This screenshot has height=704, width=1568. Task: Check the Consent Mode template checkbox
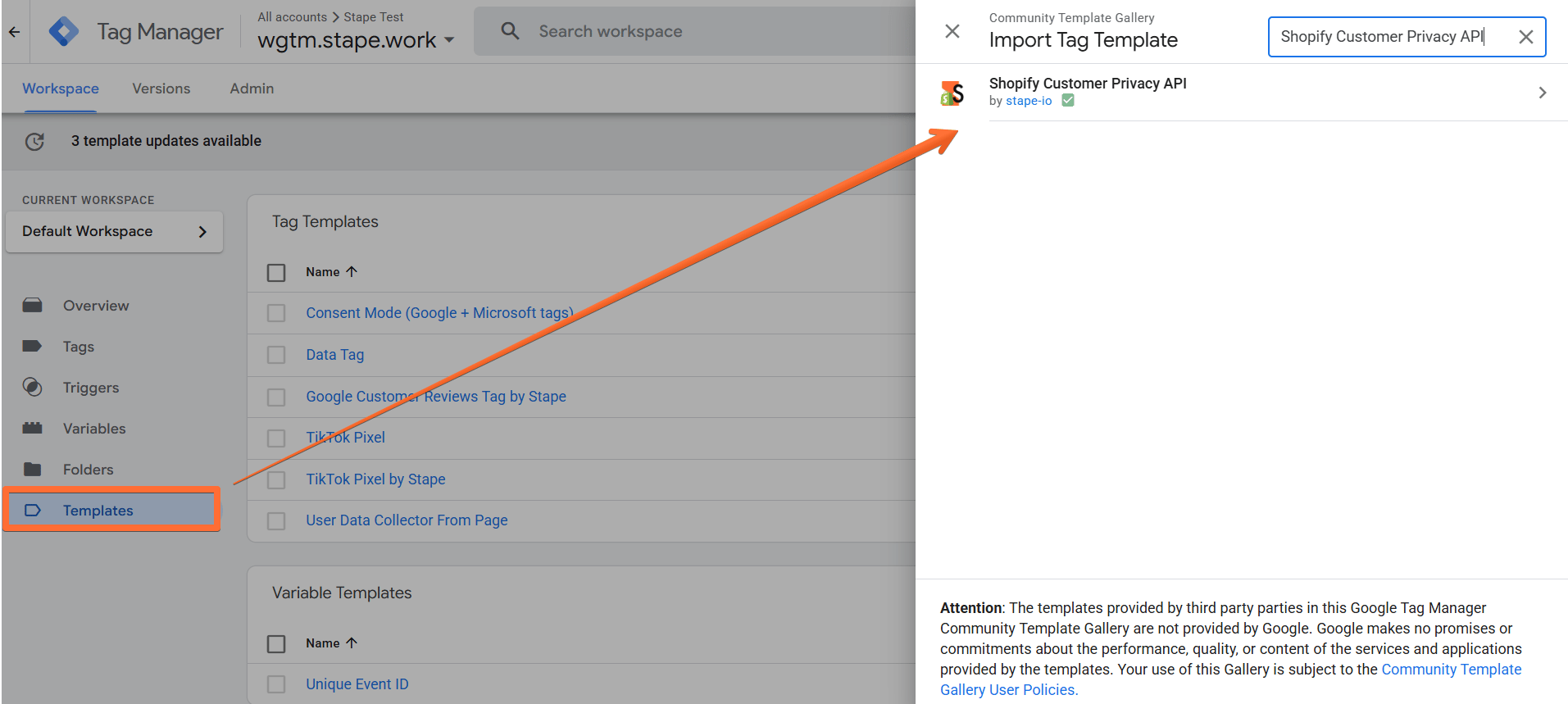276,313
